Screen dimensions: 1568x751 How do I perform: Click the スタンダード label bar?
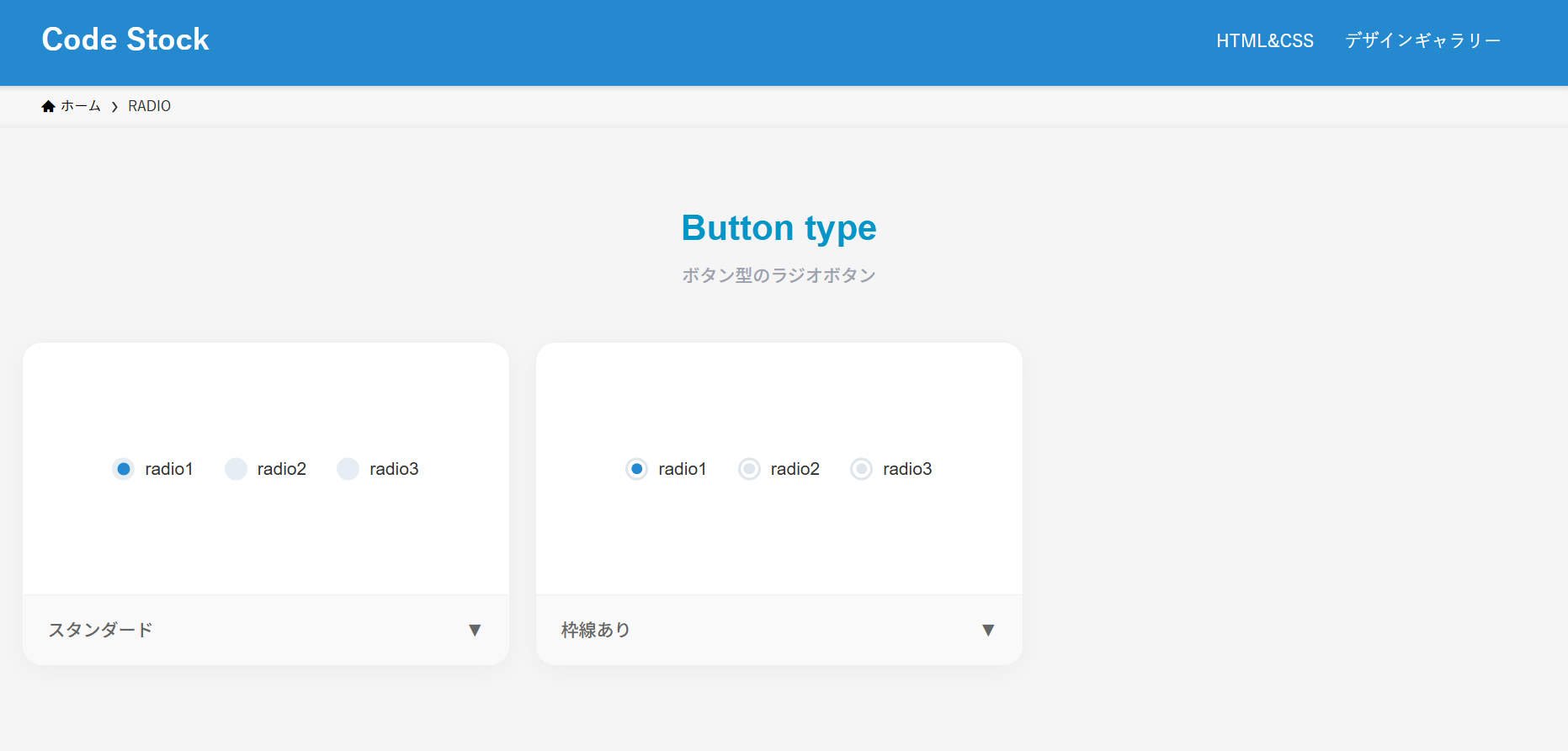point(266,630)
